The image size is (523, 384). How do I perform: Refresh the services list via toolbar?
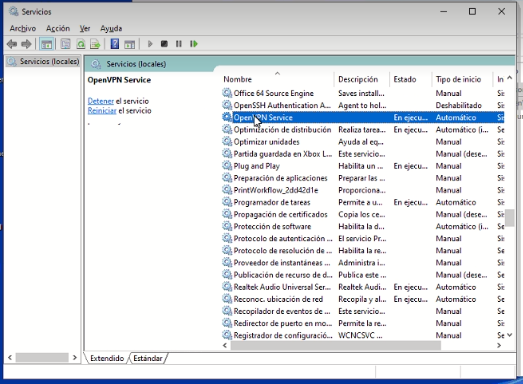tap(81, 44)
